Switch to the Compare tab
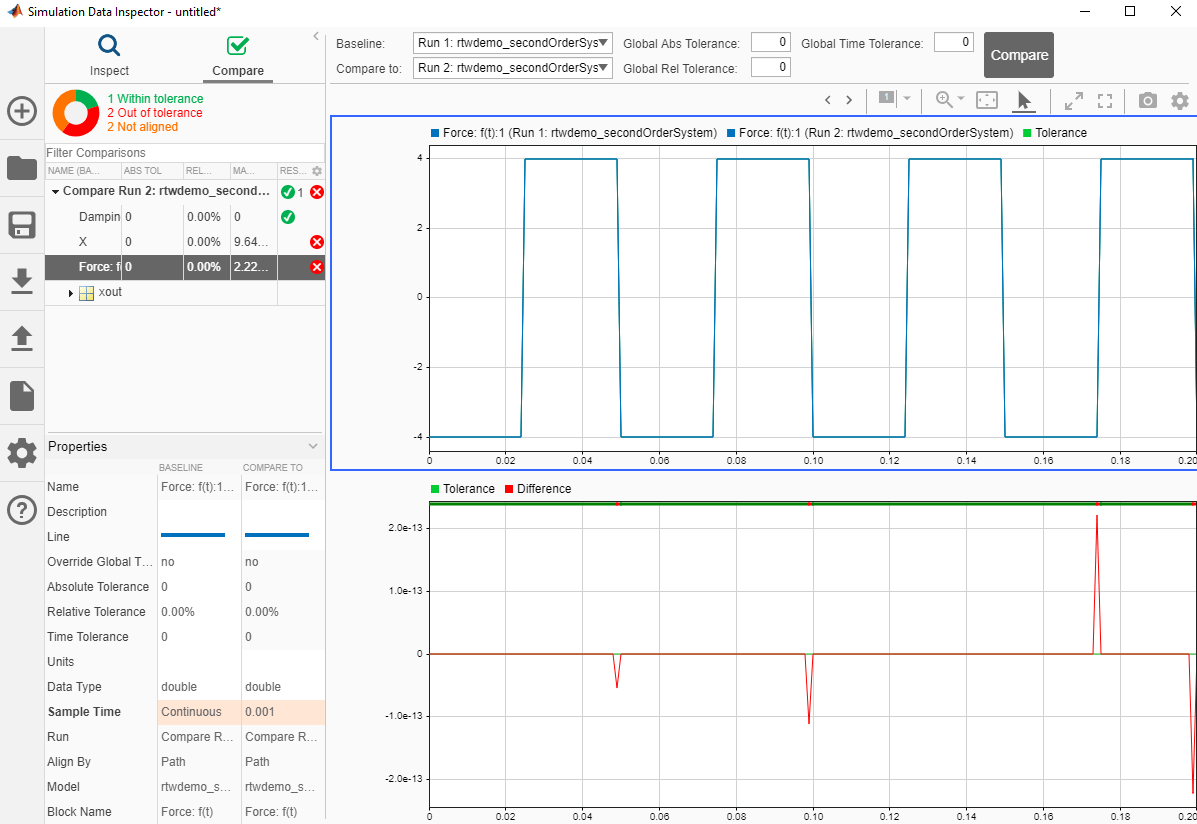Image resolution: width=1197 pixels, height=824 pixels. 238,55
